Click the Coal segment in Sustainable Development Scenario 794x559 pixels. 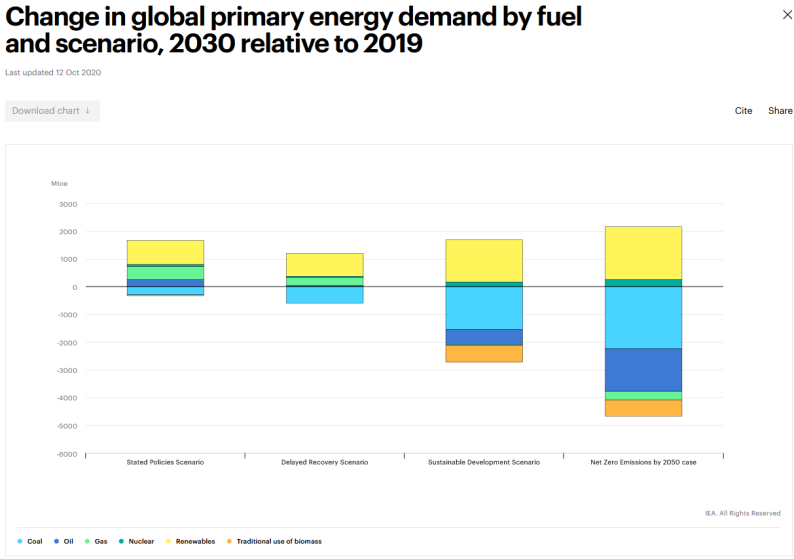[x=484, y=308]
